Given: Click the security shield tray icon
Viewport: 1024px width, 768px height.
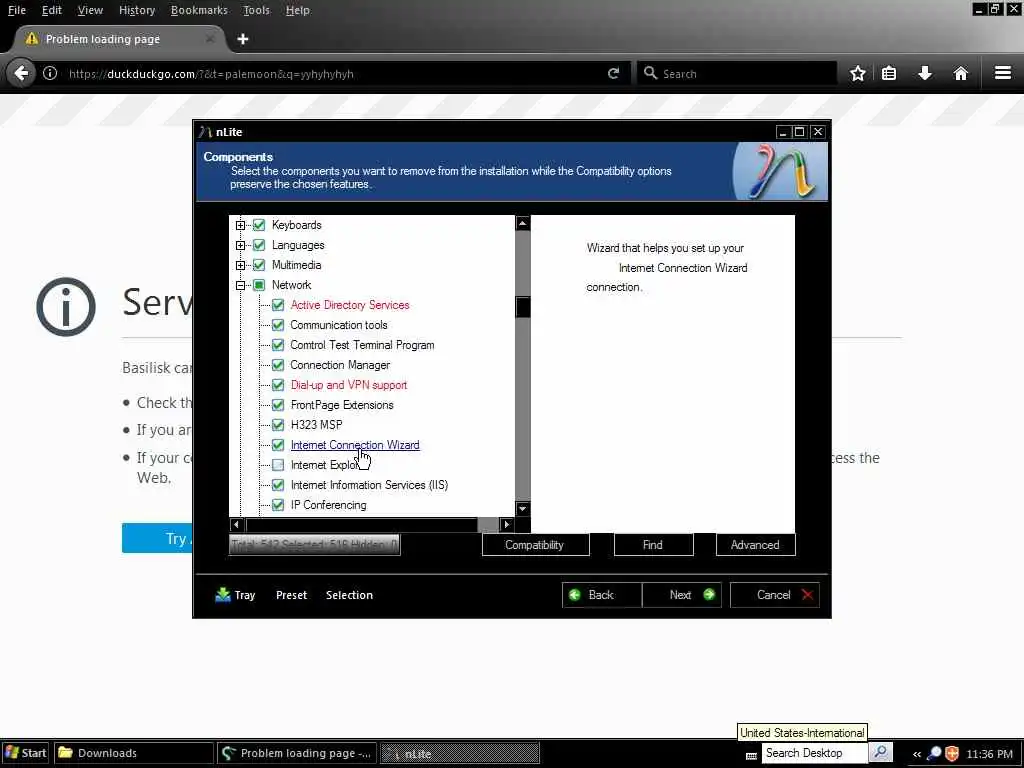Looking at the screenshot, I should pos(952,753).
